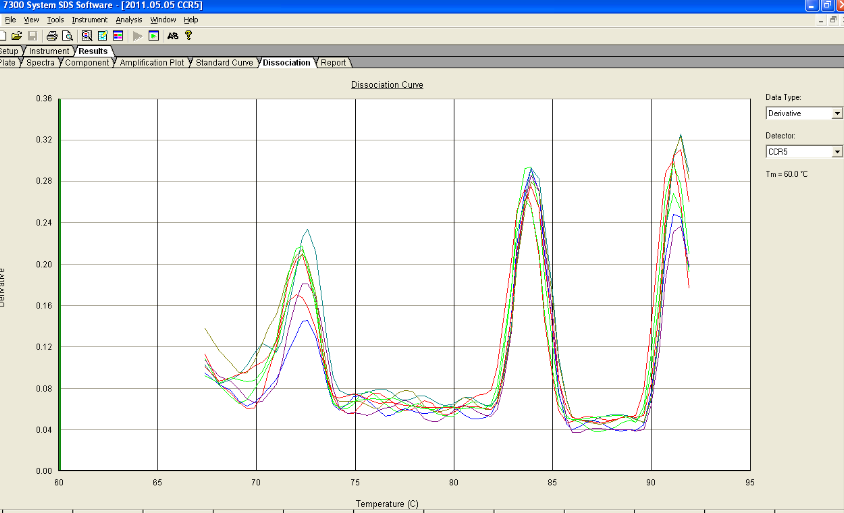
Task: Open the Analysis menu
Action: [128, 20]
